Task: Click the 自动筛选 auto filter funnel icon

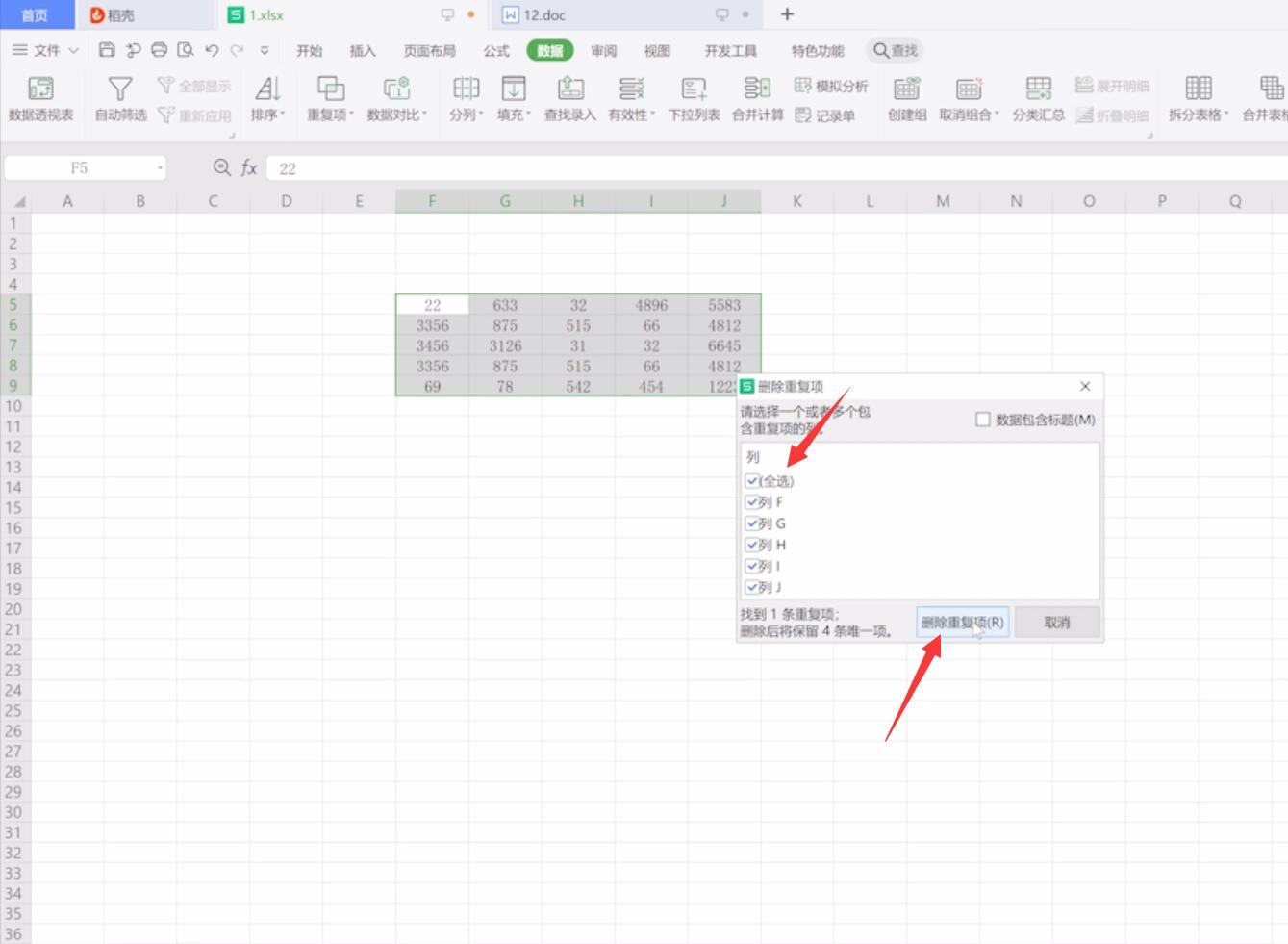Action: 120,89
